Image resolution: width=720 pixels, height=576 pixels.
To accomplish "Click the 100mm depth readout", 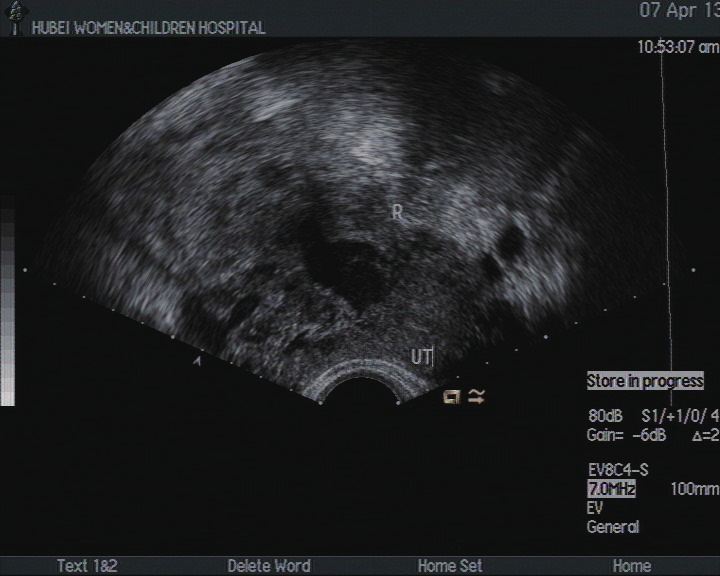I will (x=694, y=490).
